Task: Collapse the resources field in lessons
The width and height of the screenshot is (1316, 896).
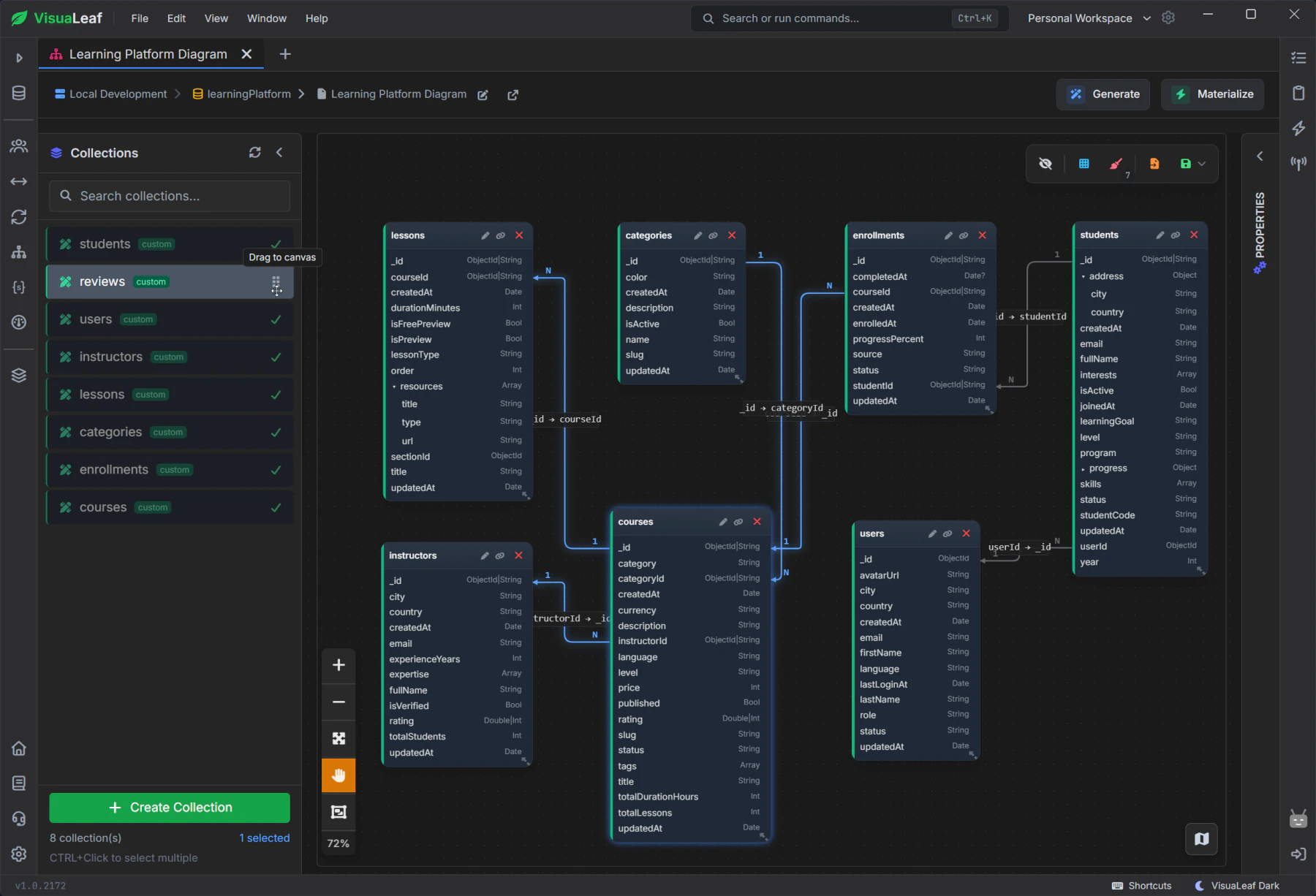Action: click(394, 387)
